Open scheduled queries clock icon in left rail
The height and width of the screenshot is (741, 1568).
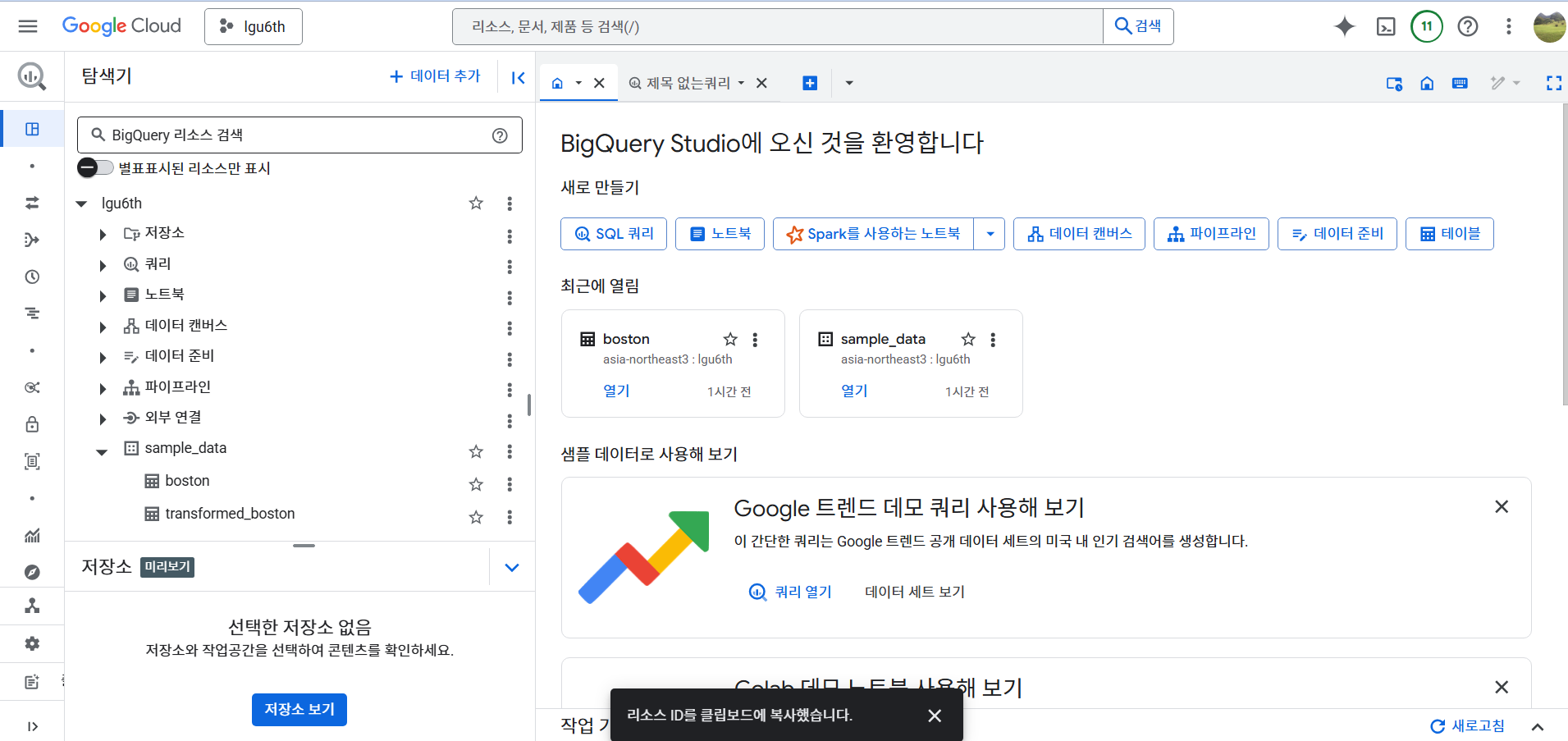(x=32, y=277)
